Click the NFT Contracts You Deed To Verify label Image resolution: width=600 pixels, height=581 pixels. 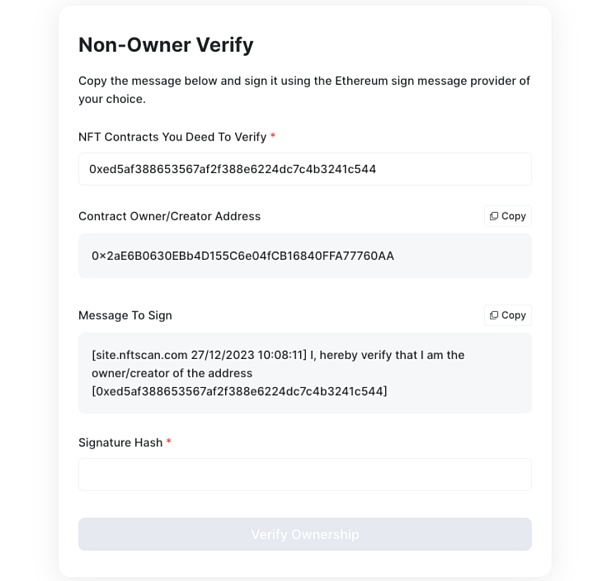(172, 137)
